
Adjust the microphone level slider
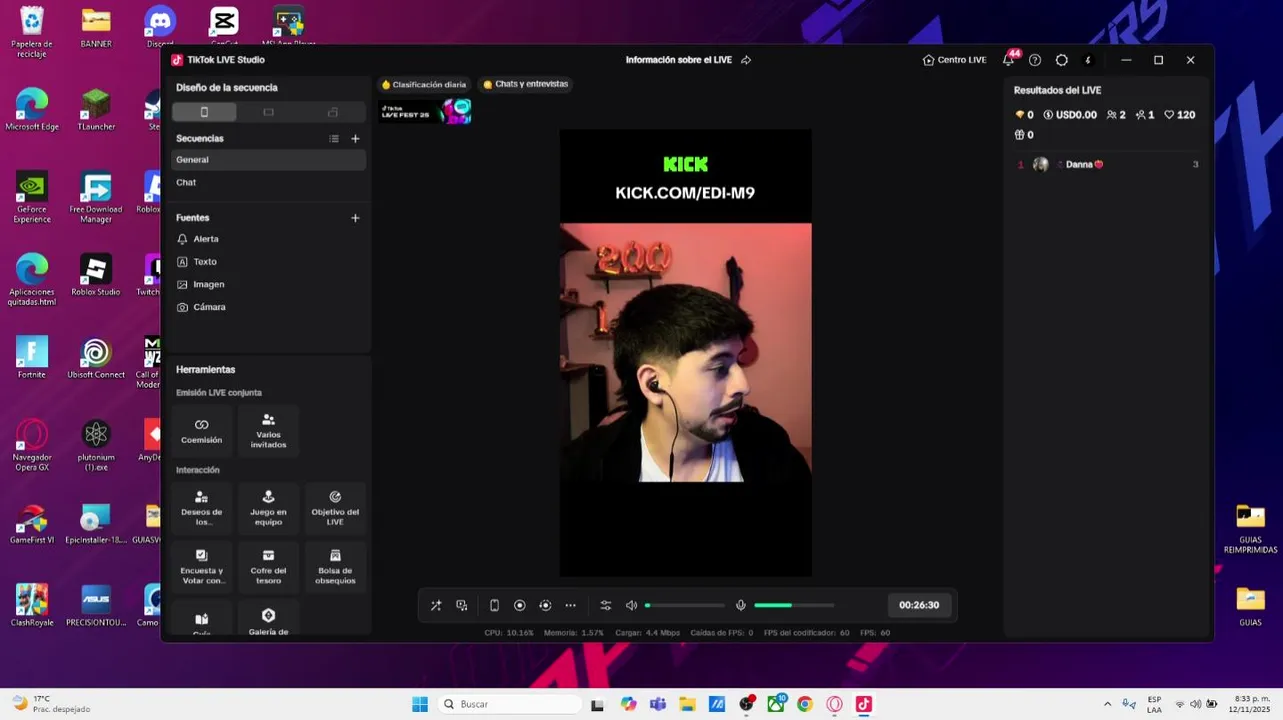tap(794, 605)
